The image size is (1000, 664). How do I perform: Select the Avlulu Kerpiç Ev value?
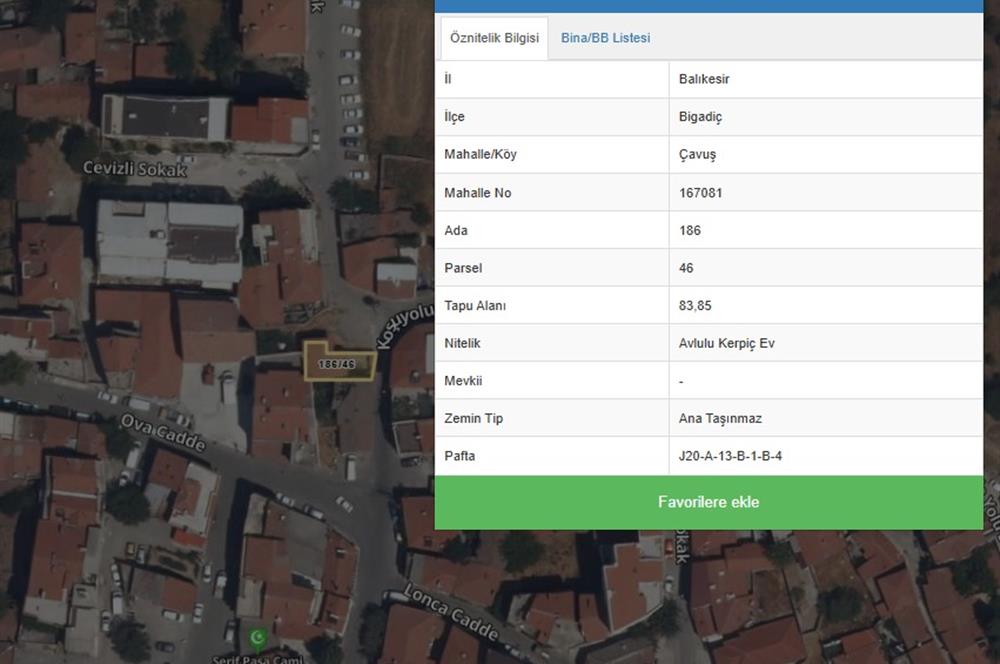(x=726, y=343)
